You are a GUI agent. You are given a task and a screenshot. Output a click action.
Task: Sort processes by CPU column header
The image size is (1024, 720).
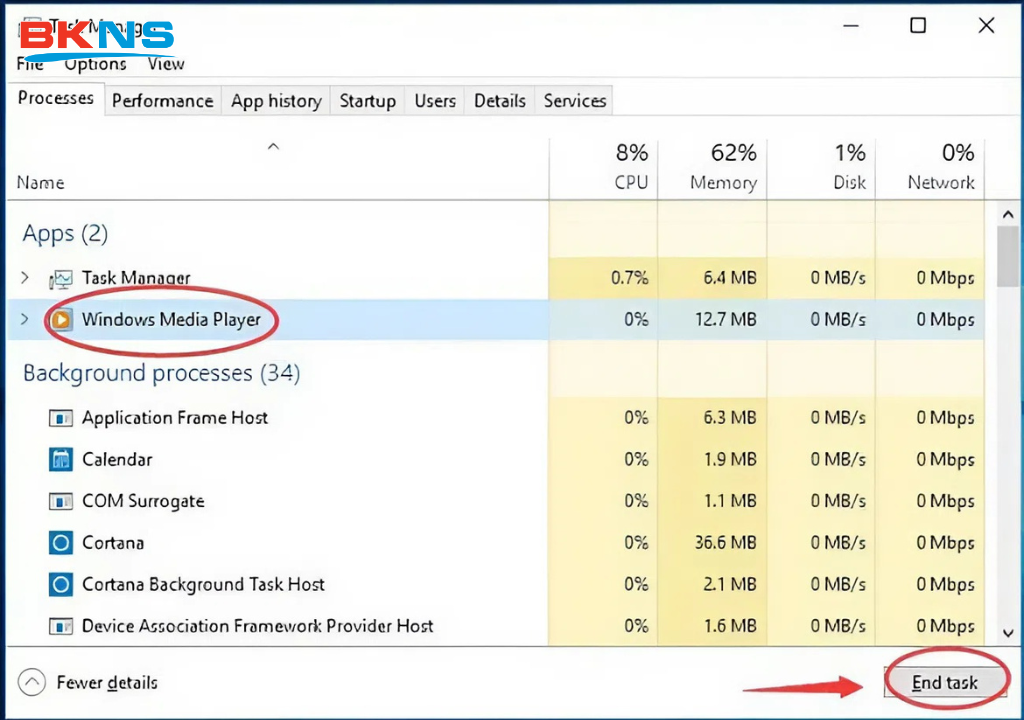[630, 168]
